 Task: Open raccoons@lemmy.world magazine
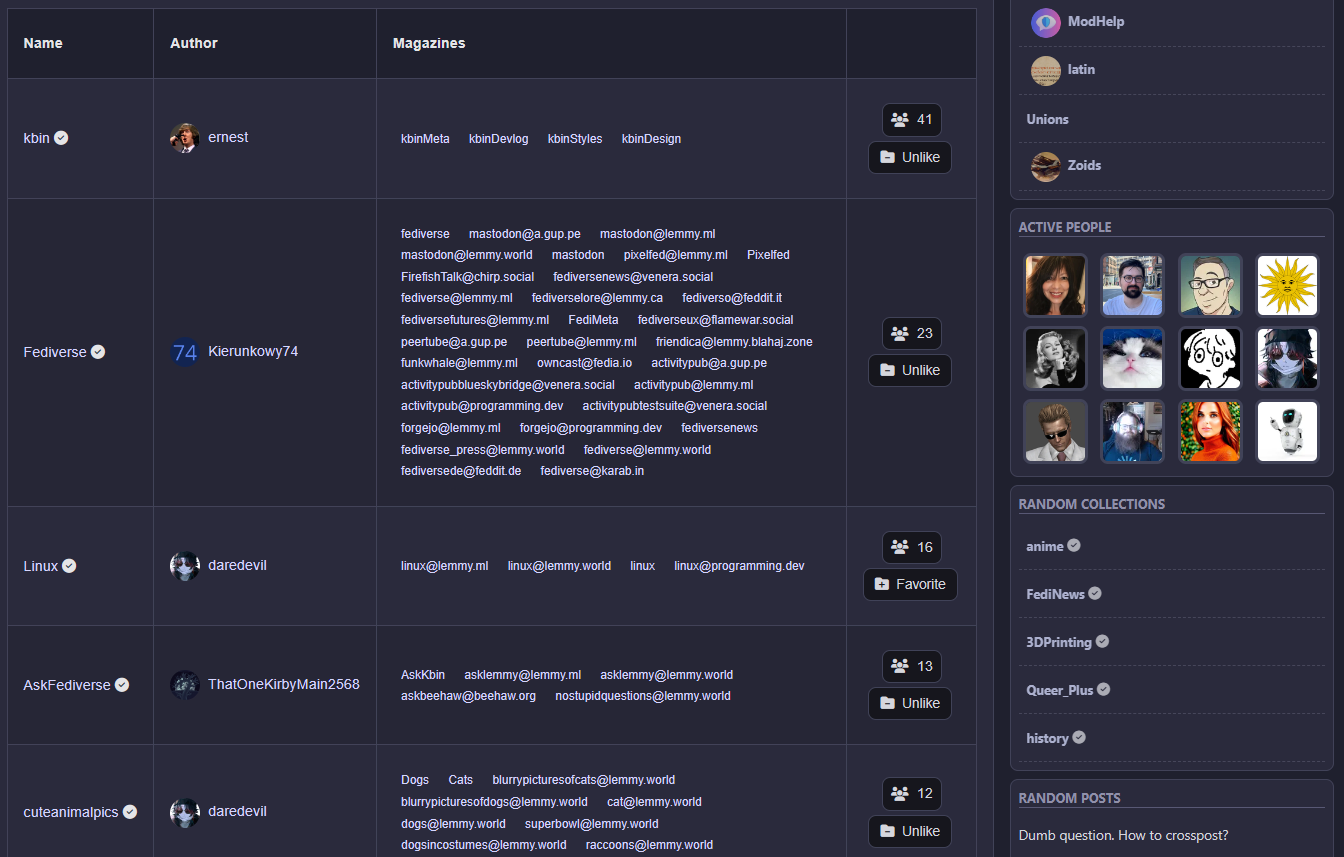tap(649, 845)
